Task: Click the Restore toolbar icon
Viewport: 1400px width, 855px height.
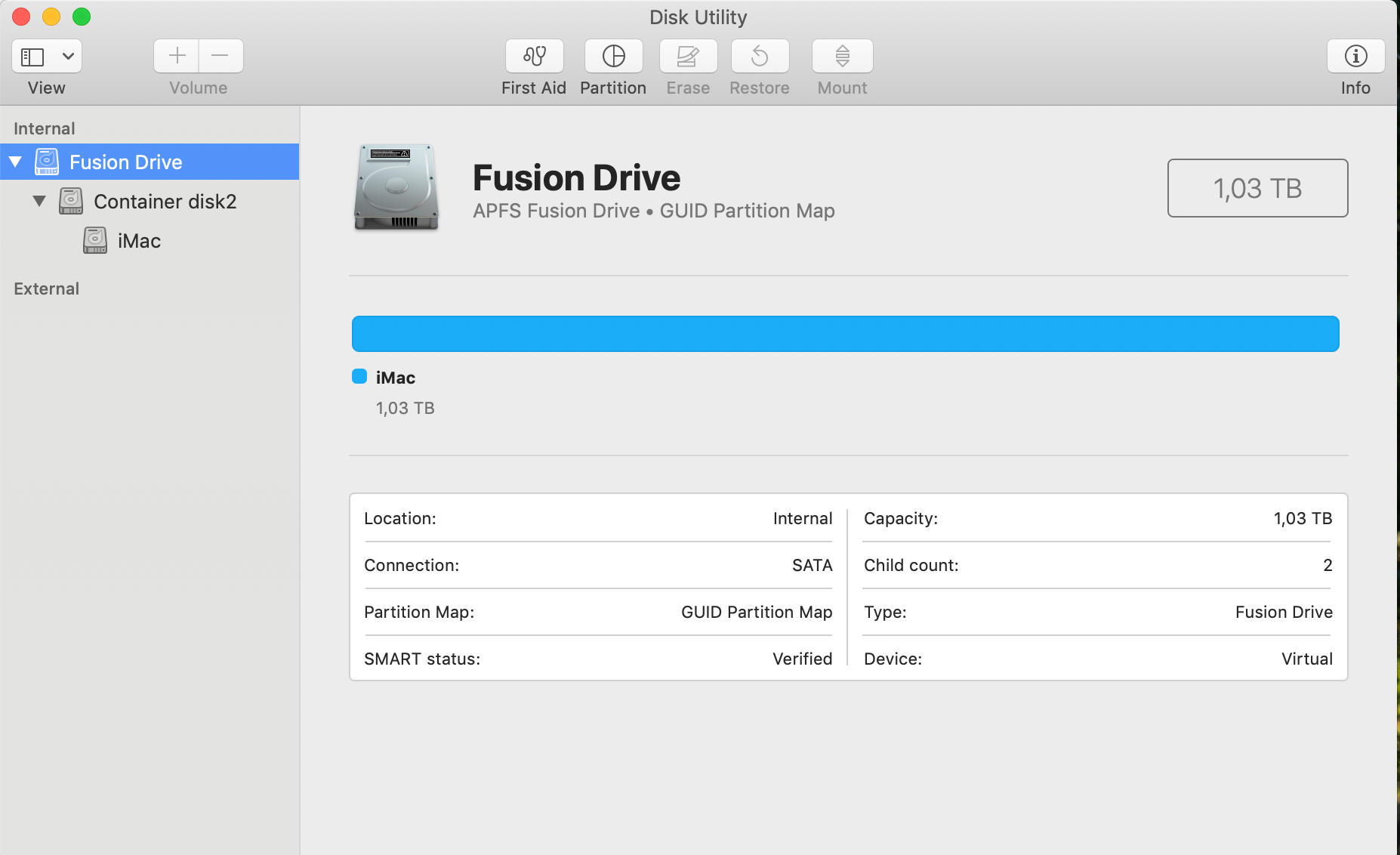Action: point(760,57)
